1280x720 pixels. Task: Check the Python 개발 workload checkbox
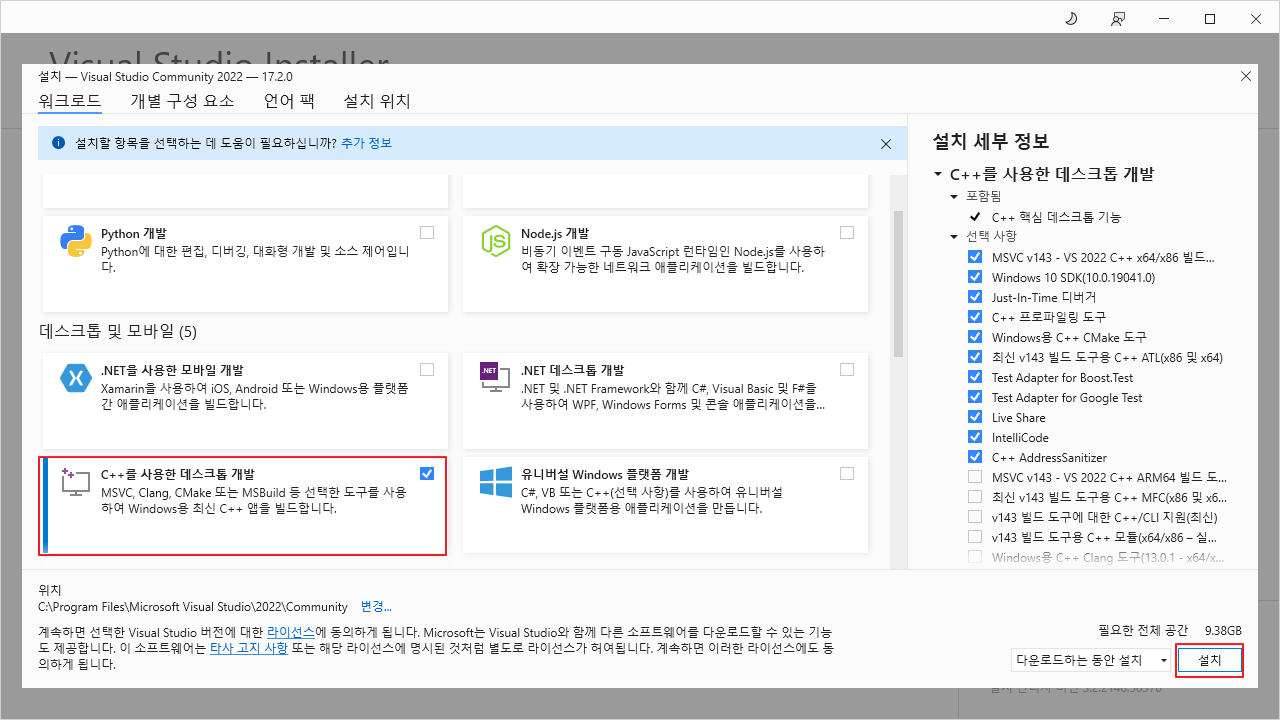427,232
